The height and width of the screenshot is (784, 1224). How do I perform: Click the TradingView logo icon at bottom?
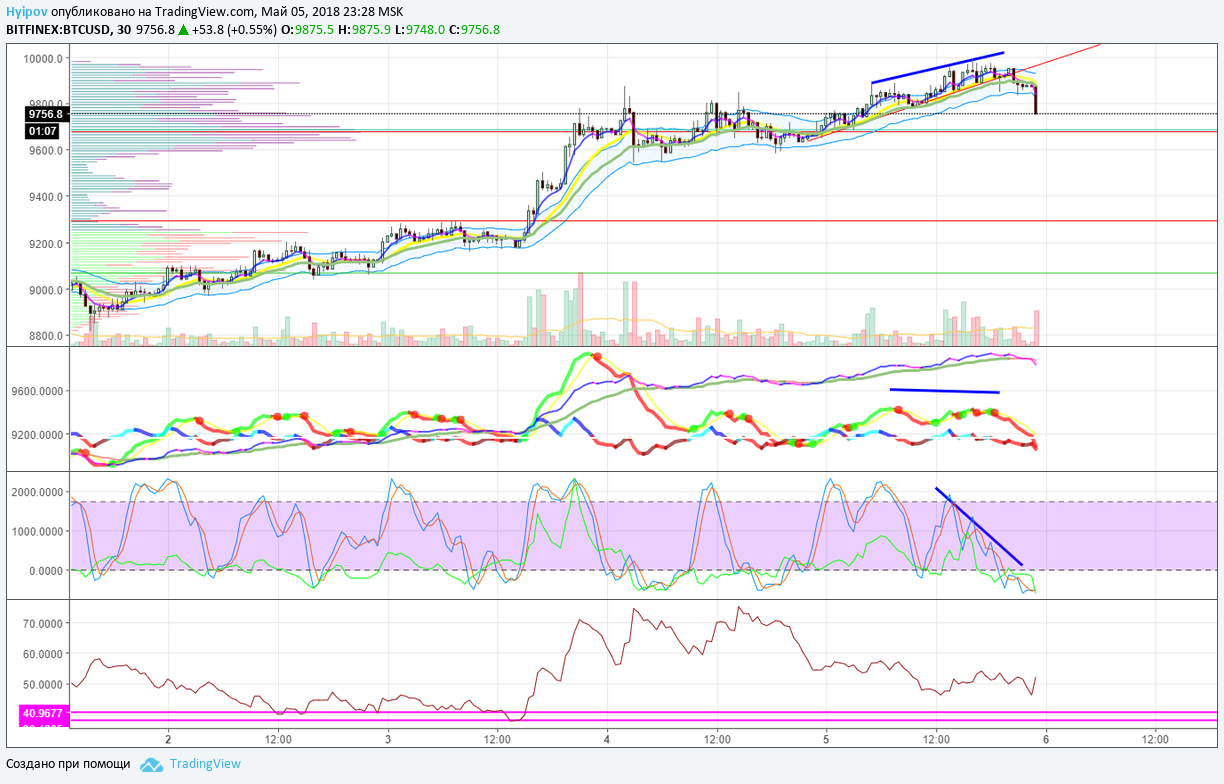click(151, 764)
